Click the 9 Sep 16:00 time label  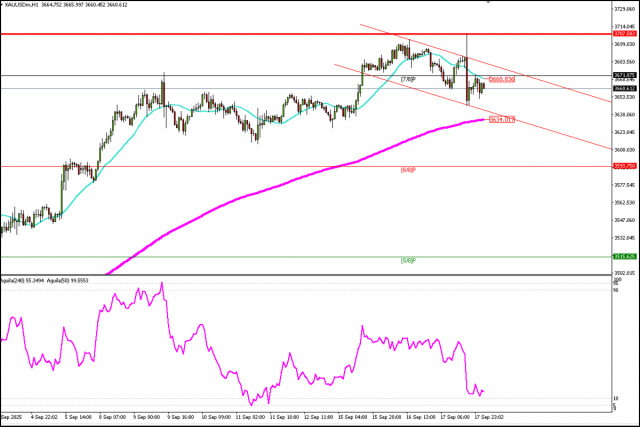(x=180, y=417)
